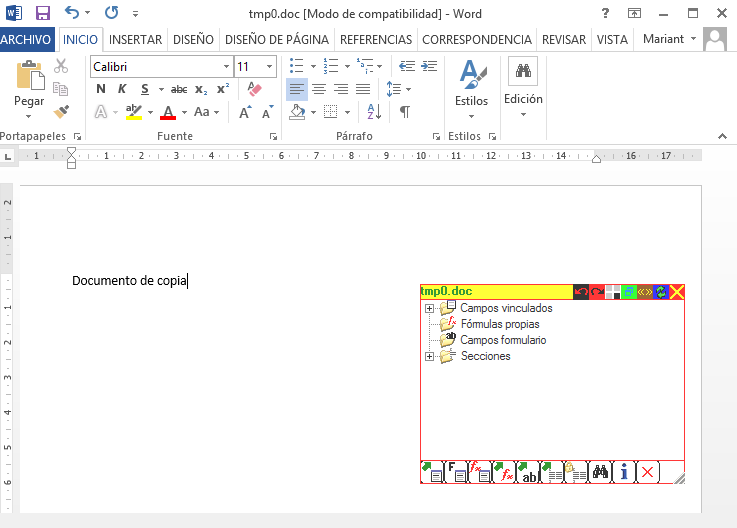Open the font color dropdown arrow

[x=184, y=112]
